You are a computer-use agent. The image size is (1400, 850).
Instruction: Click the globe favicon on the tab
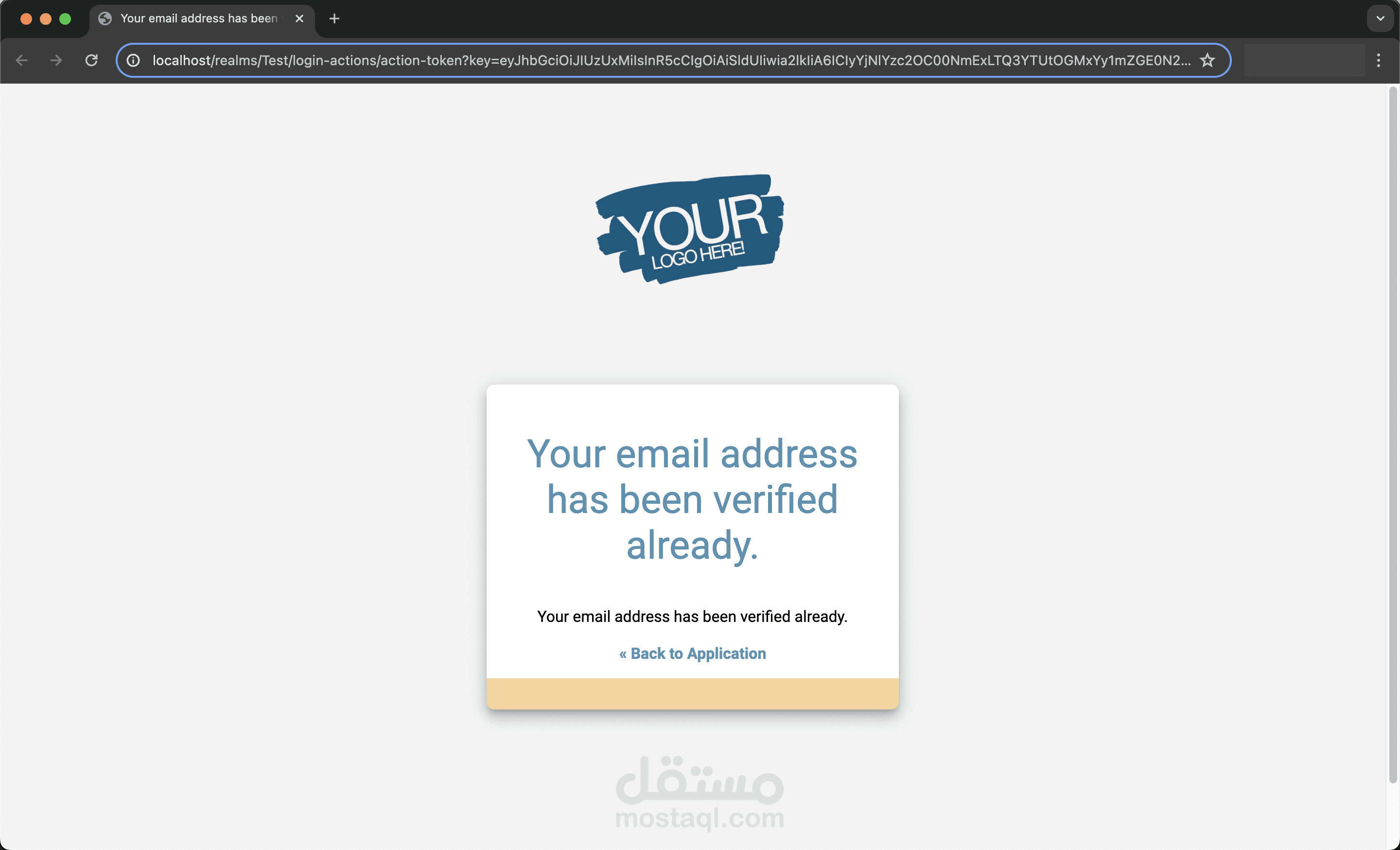105,19
